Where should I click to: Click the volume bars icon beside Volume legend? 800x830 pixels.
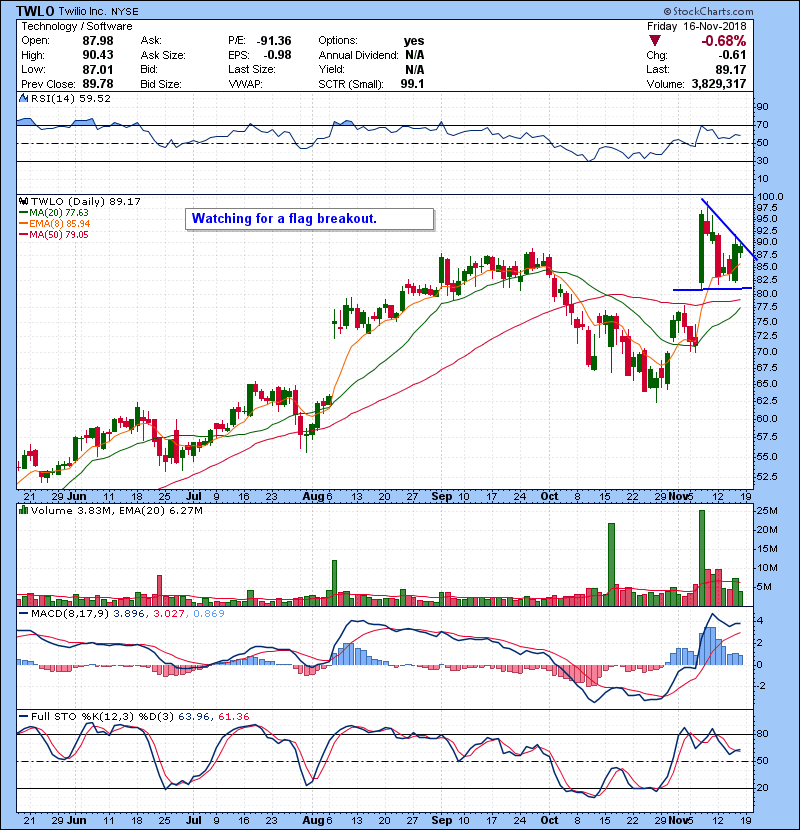point(23,510)
